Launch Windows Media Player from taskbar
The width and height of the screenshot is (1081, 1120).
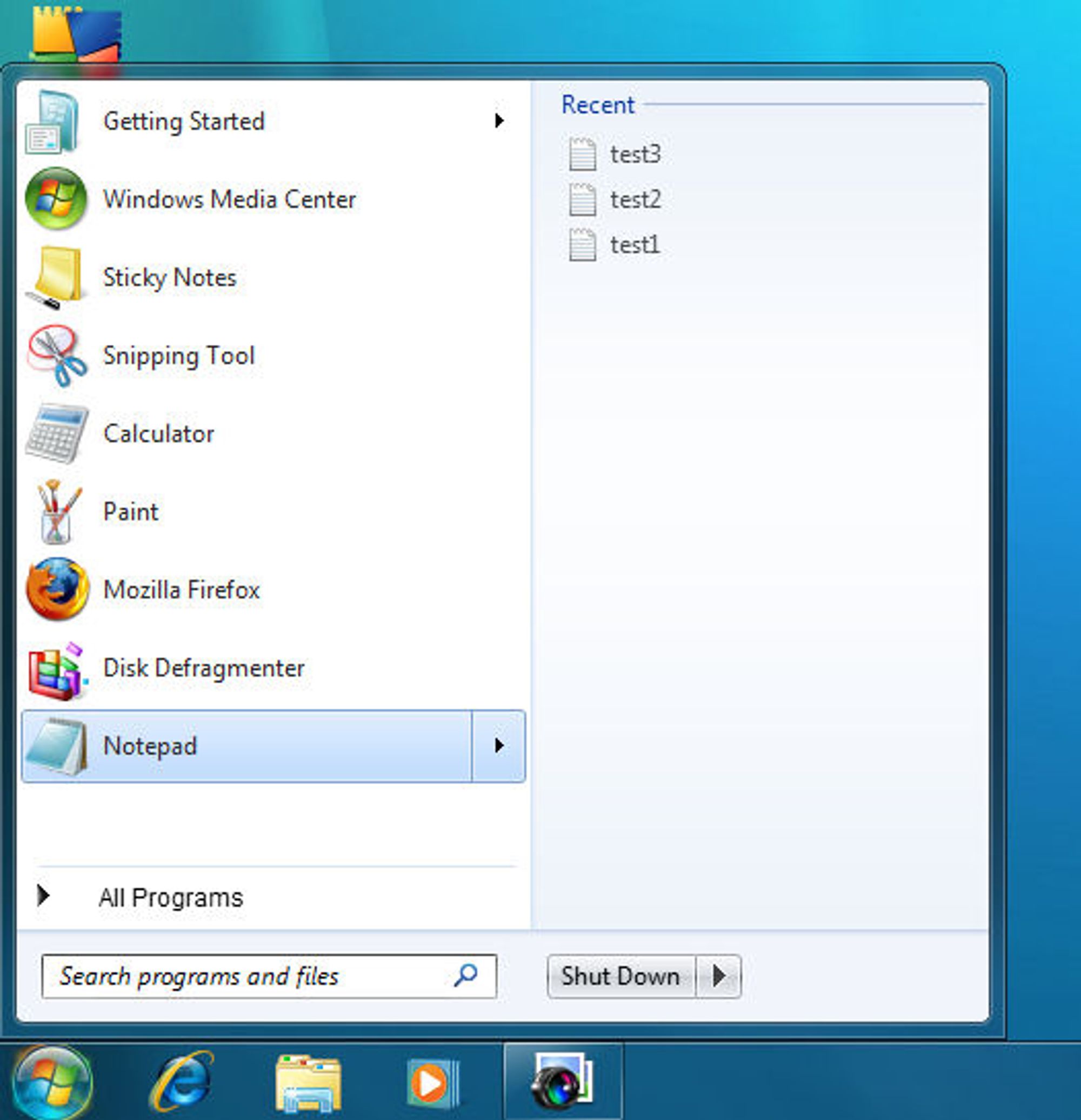pos(432,1083)
